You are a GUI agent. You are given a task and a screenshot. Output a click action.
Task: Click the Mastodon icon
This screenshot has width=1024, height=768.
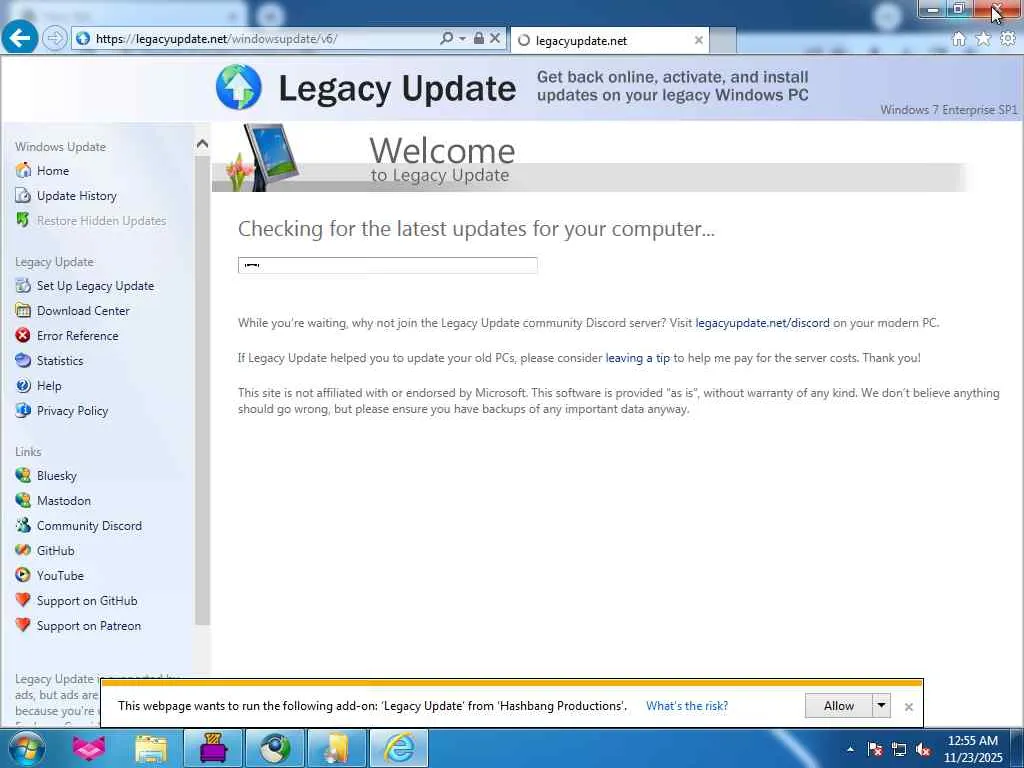[x=23, y=500]
